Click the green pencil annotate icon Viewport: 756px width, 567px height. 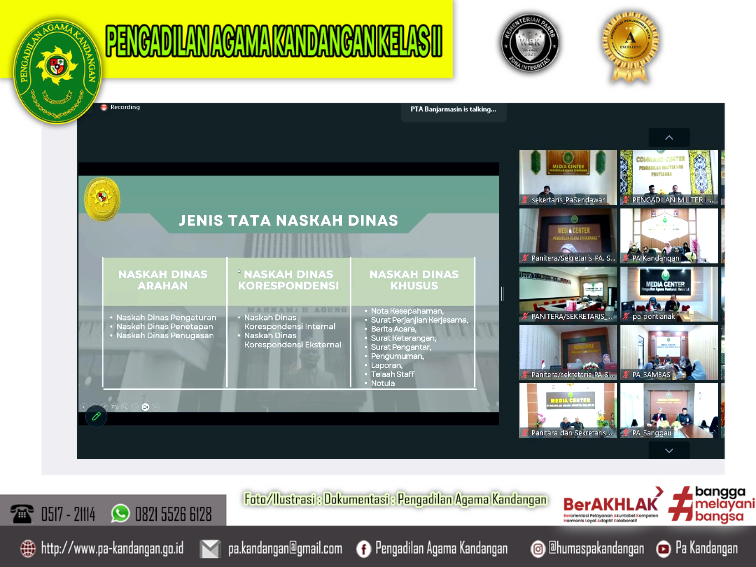[96, 415]
